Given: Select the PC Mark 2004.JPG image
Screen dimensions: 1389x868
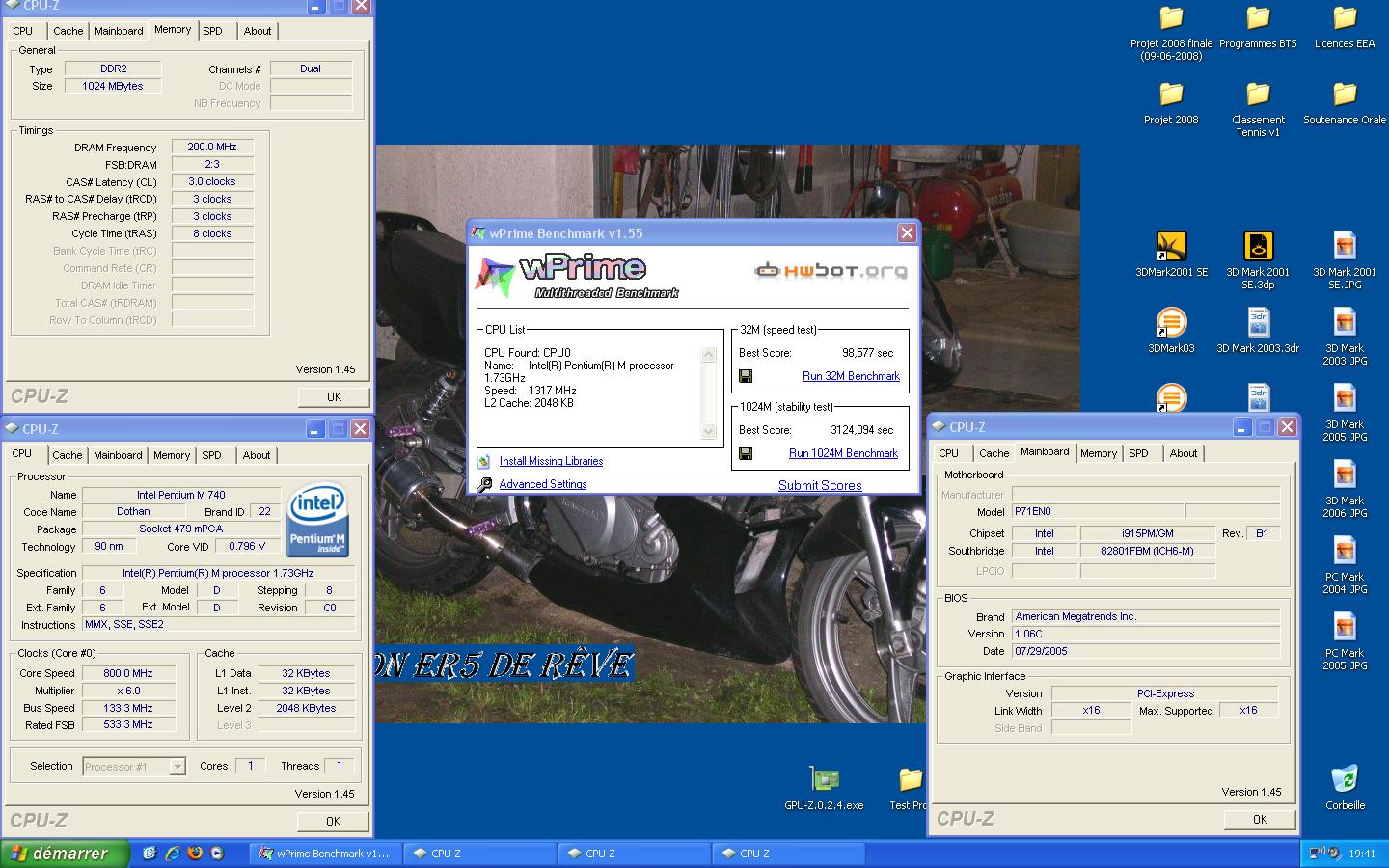Looking at the screenshot, I should click(x=1345, y=565).
